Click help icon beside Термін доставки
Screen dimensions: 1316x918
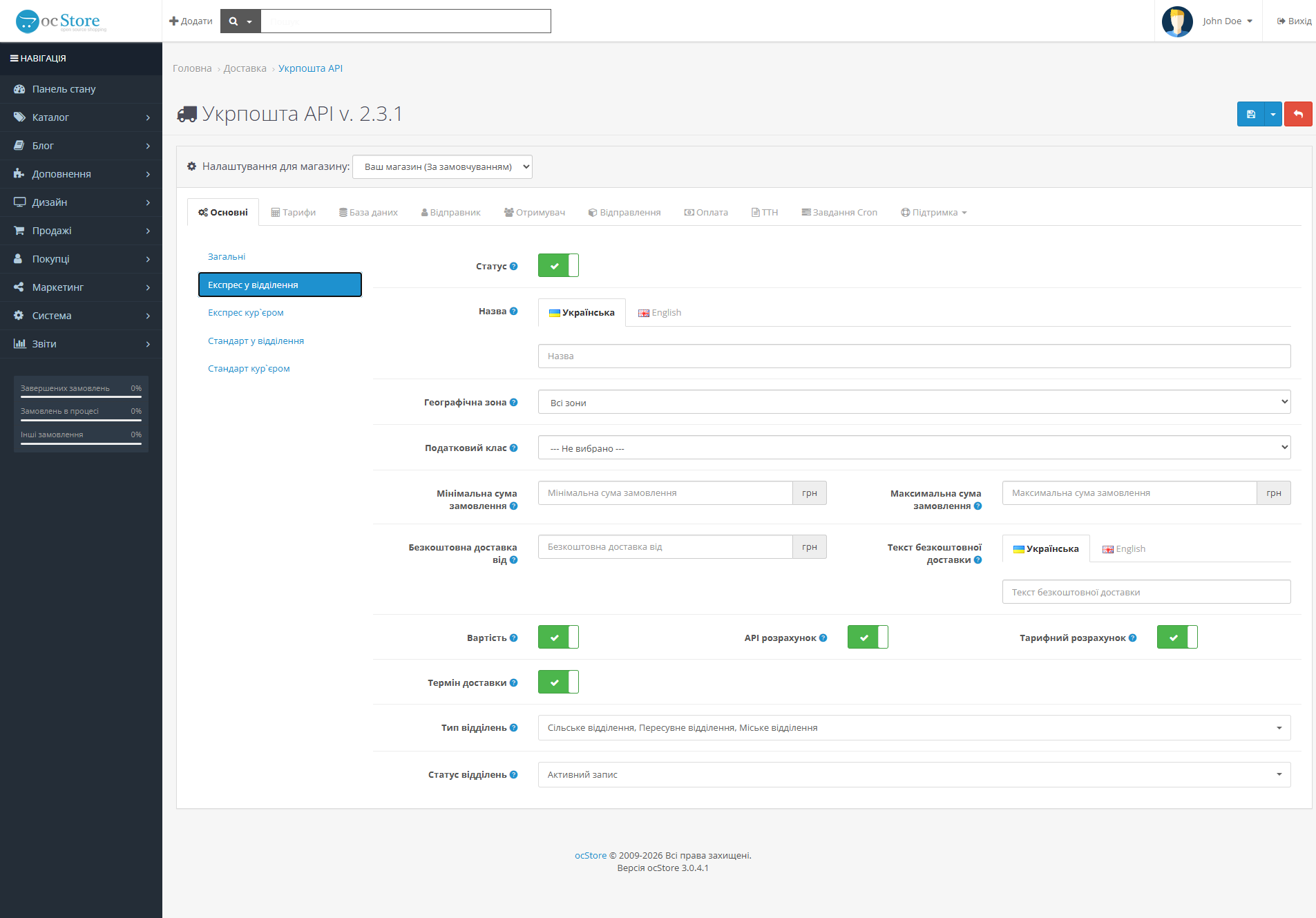[x=513, y=682]
